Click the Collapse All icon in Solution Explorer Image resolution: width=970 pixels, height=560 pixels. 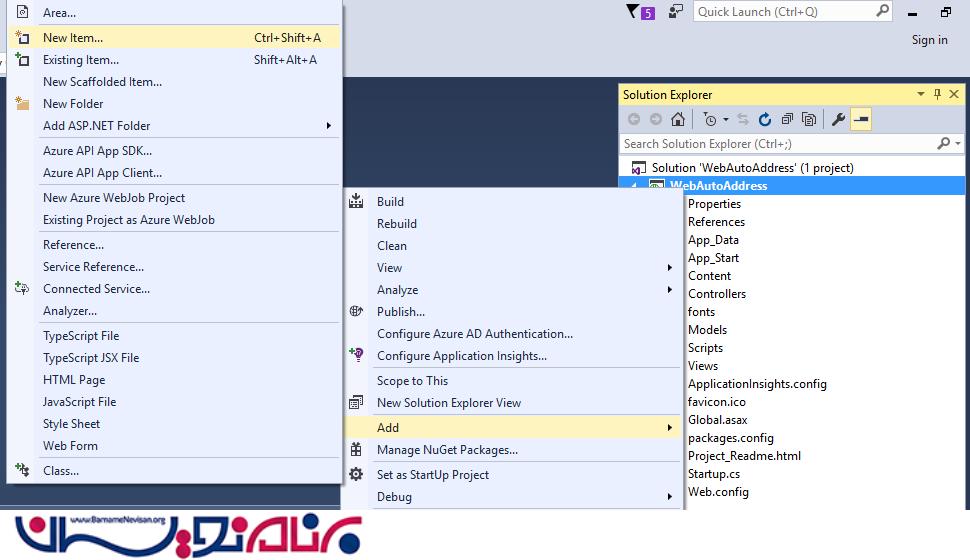787,120
